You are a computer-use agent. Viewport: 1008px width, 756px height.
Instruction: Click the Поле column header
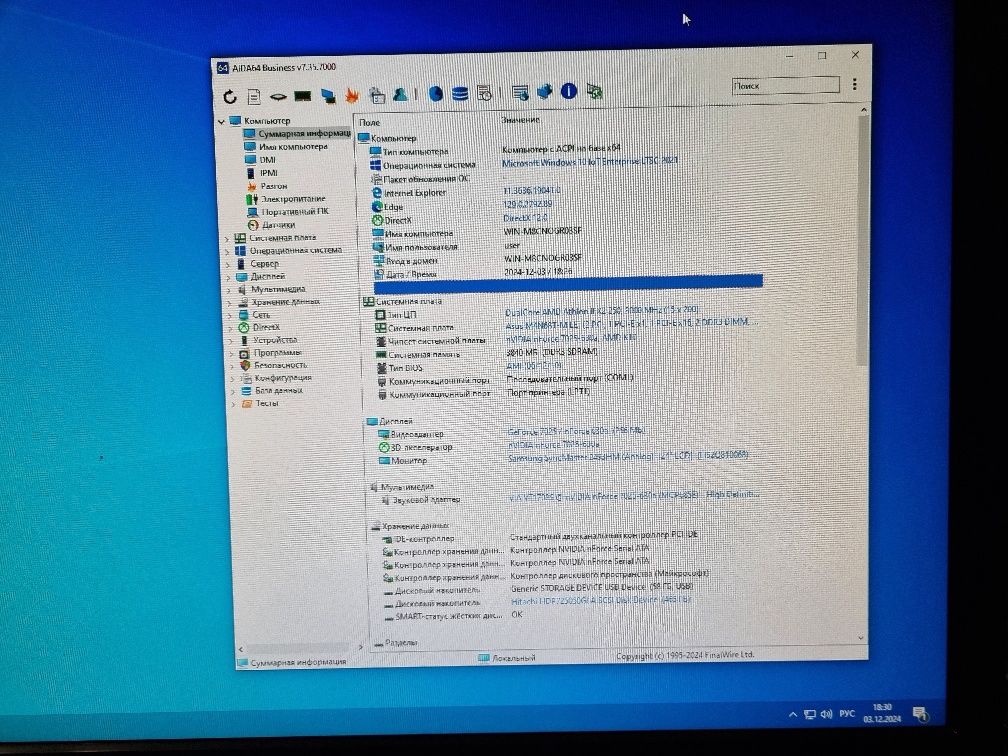(370, 122)
